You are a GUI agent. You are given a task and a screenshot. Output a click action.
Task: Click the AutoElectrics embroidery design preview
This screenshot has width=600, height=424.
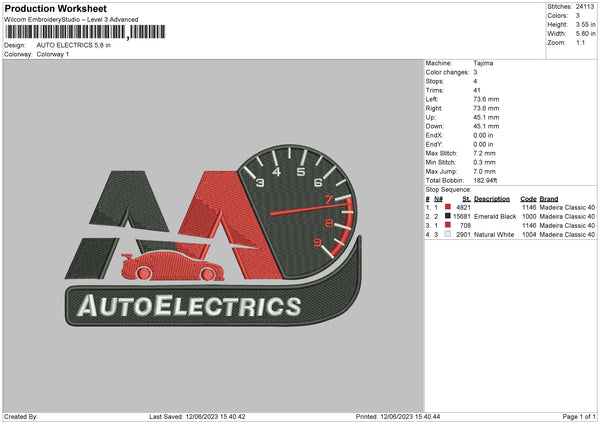[213, 235]
